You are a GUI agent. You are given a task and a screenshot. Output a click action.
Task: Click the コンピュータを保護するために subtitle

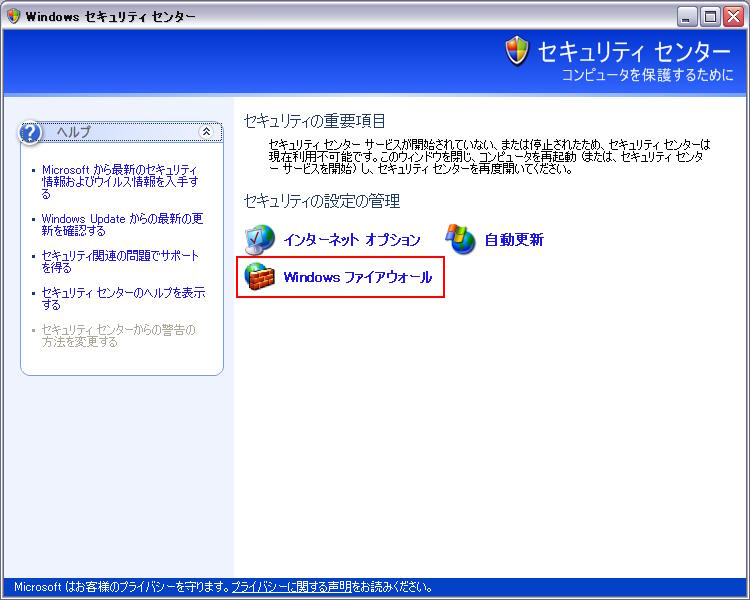pyautogui.click(x=648, y=75)
